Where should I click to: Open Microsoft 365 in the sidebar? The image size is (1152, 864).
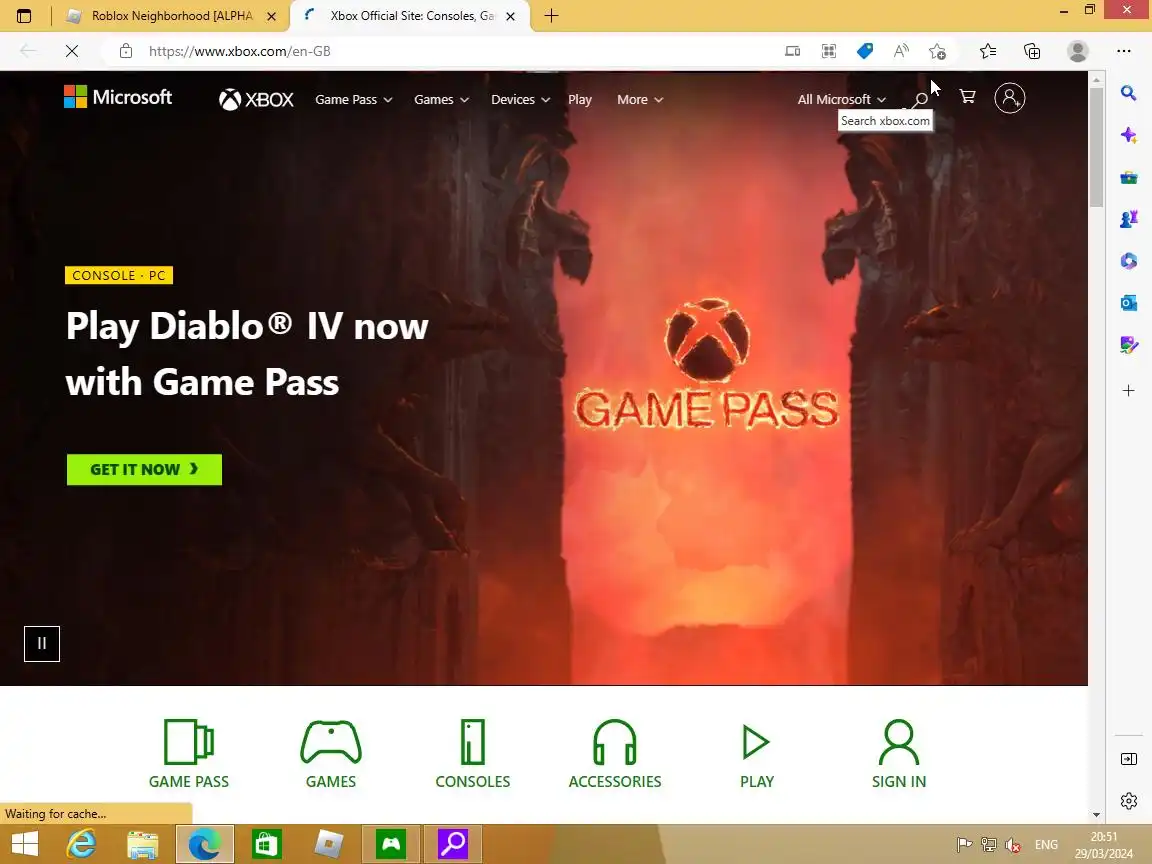click(x=1128, y=261)
